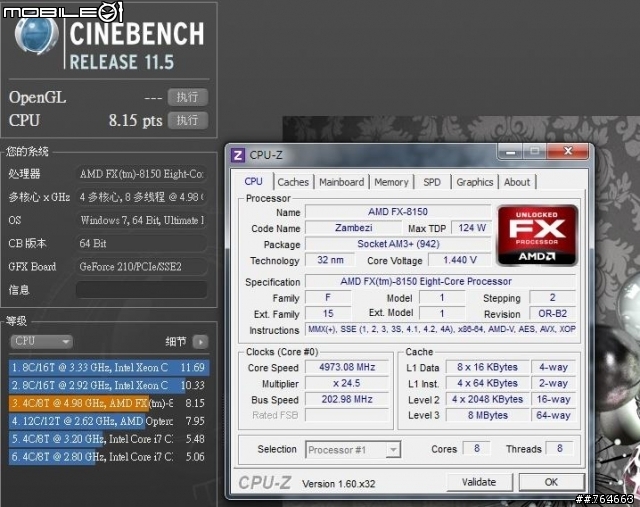This screenshot has width=640, height=507.
Task: Click the empty 信息 info field
Action: click(141, 290)
